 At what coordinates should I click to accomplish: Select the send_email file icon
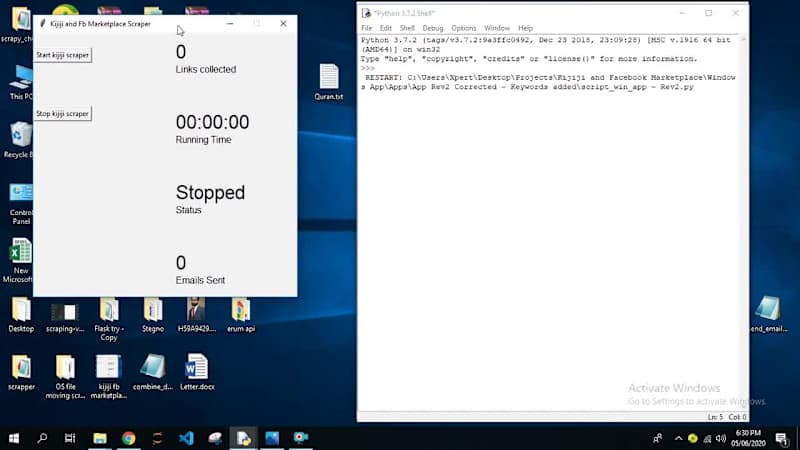point(768,315)
